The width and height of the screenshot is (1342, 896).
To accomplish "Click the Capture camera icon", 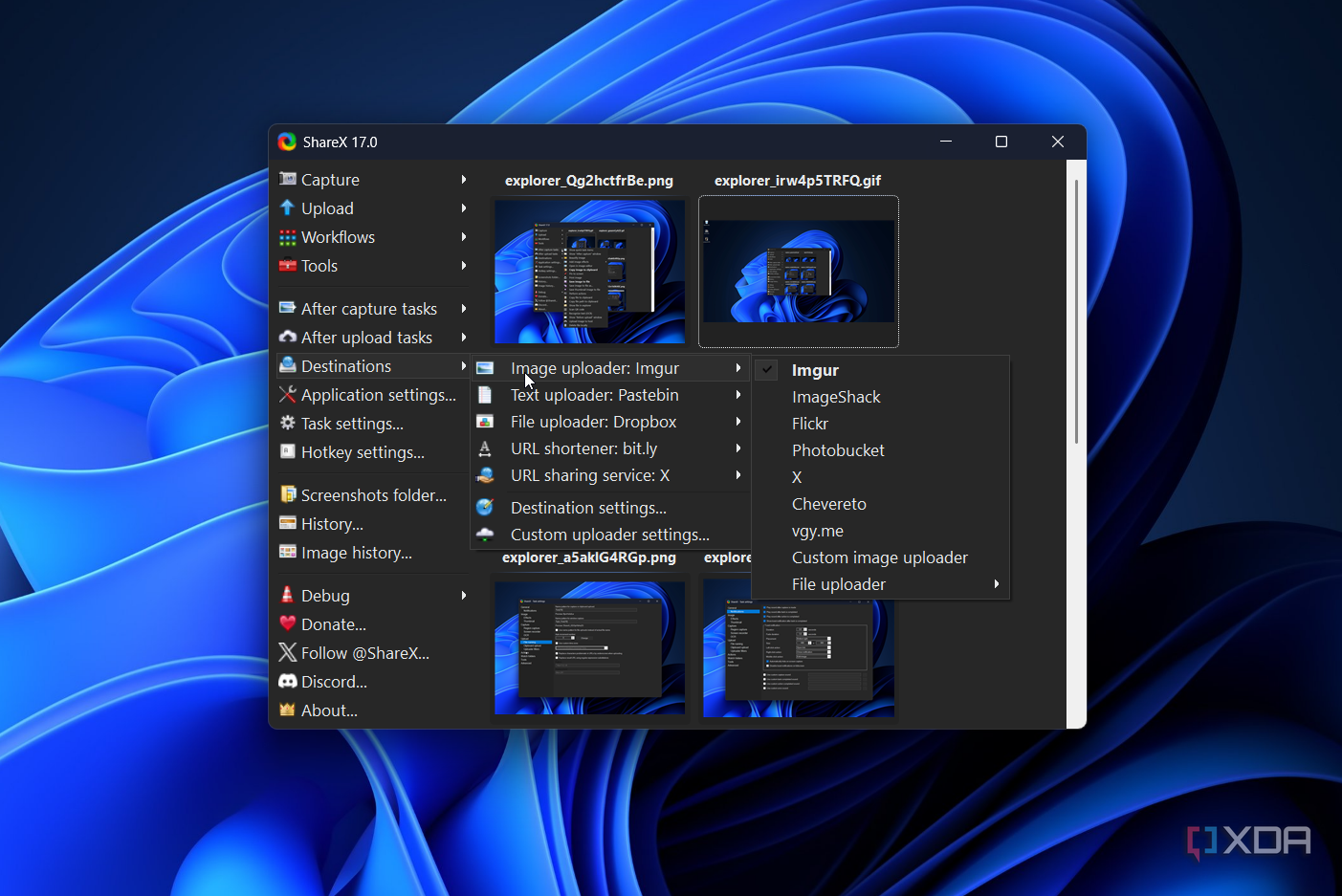I will coord(287,179).
